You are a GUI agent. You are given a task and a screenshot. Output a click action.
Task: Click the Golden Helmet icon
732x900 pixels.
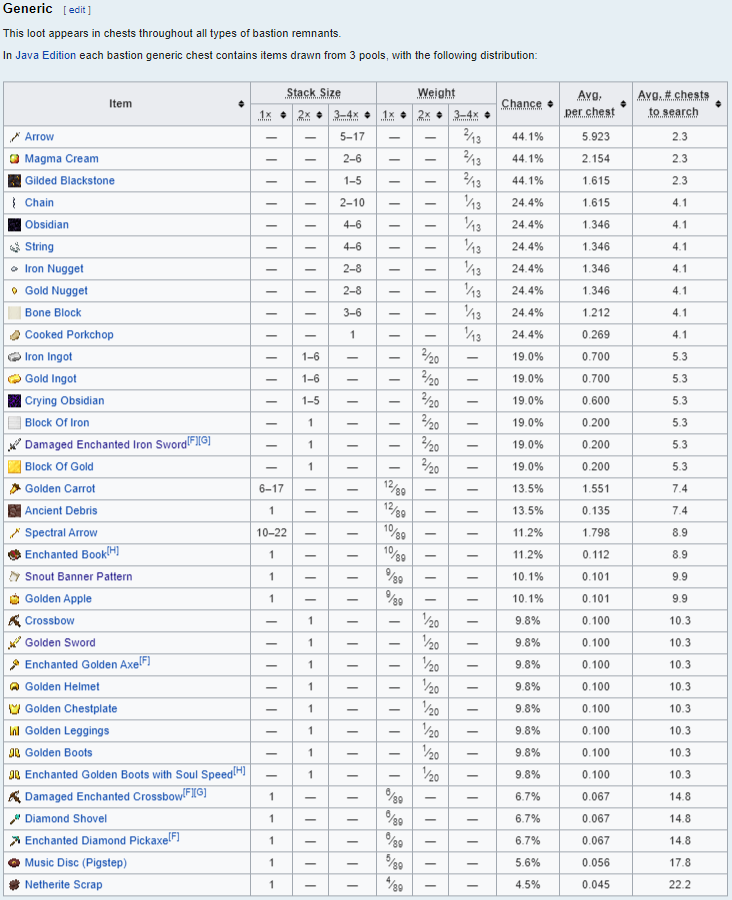tap(15, 687)
